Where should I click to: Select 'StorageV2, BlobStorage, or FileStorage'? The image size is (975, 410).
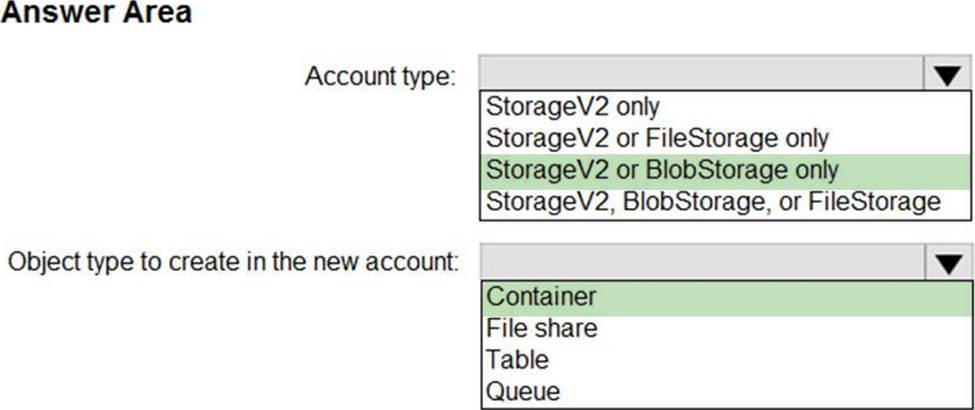[712, 201]
